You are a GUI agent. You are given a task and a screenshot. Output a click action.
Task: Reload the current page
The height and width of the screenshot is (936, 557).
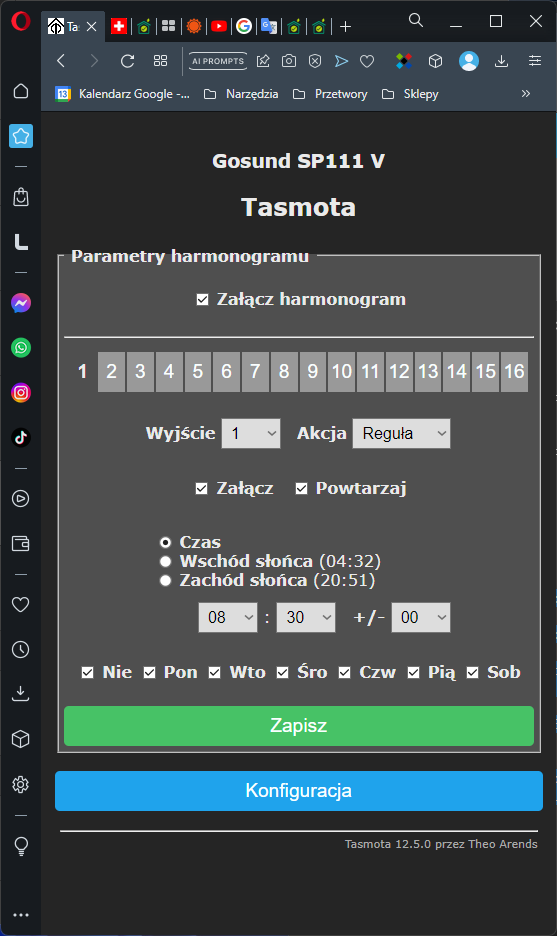click(x=127, y=61)
